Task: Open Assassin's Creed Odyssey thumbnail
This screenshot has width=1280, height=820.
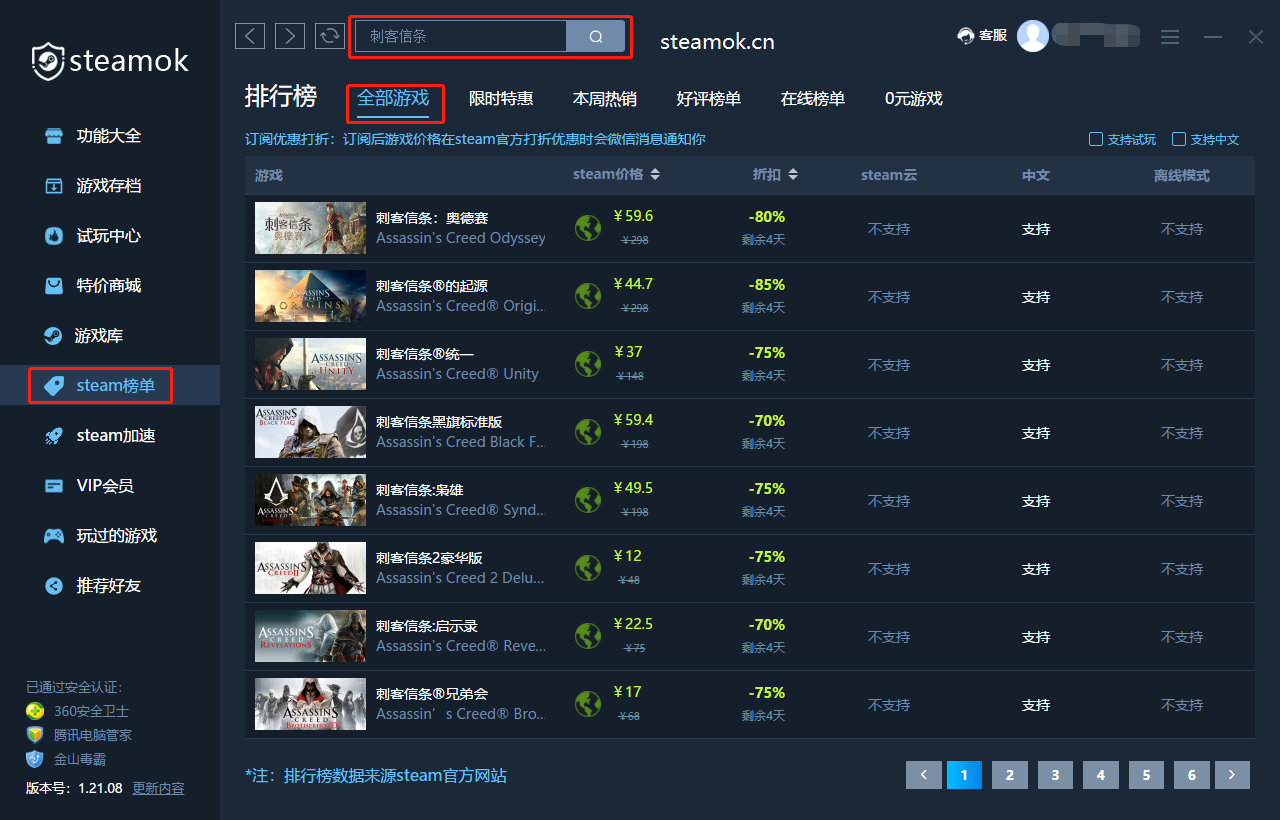Action: 310,228
